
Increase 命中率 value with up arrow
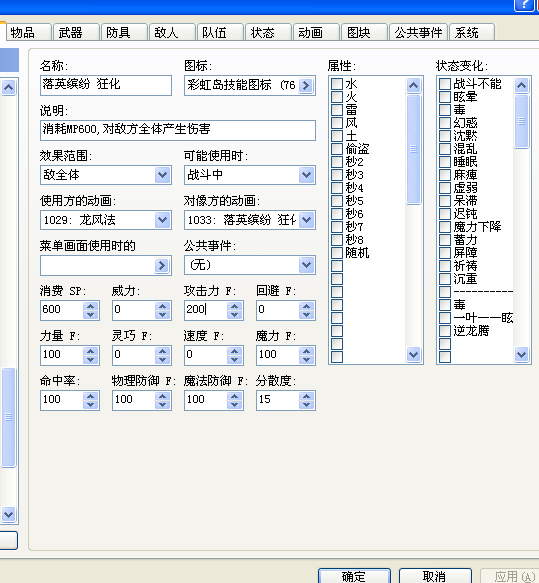[x=91, y=396]
